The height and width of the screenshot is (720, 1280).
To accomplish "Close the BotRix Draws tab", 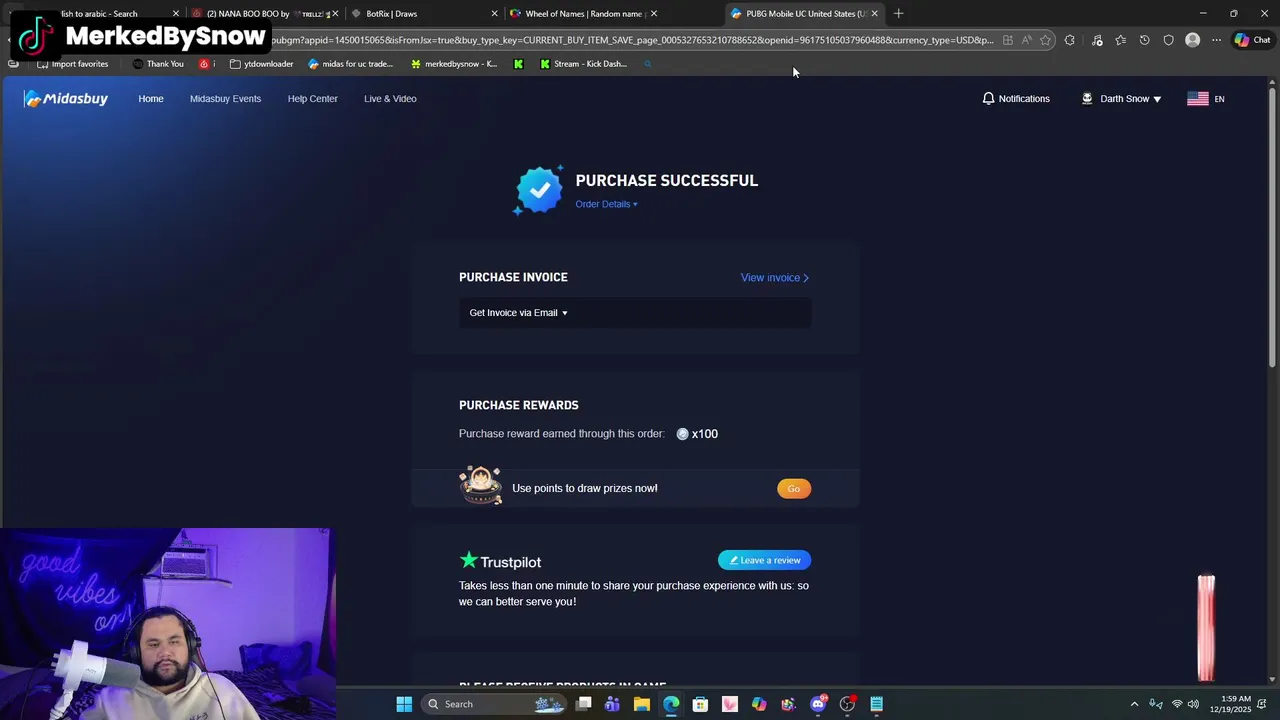I will click(x=494, y=13).
